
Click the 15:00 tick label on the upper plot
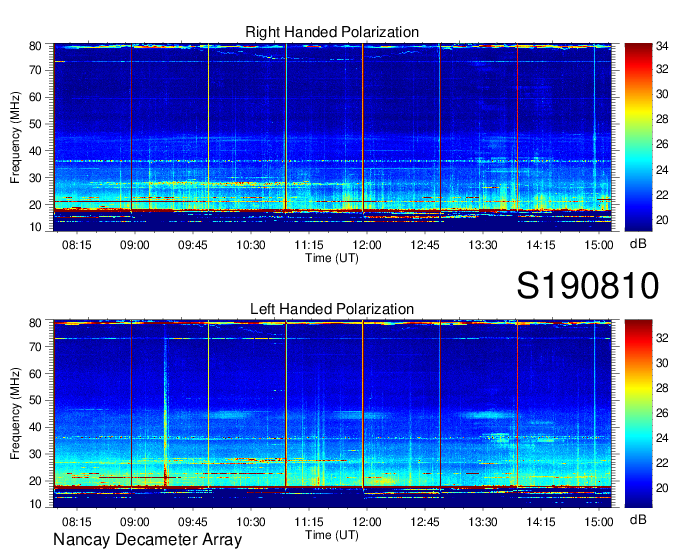(599, 245)
